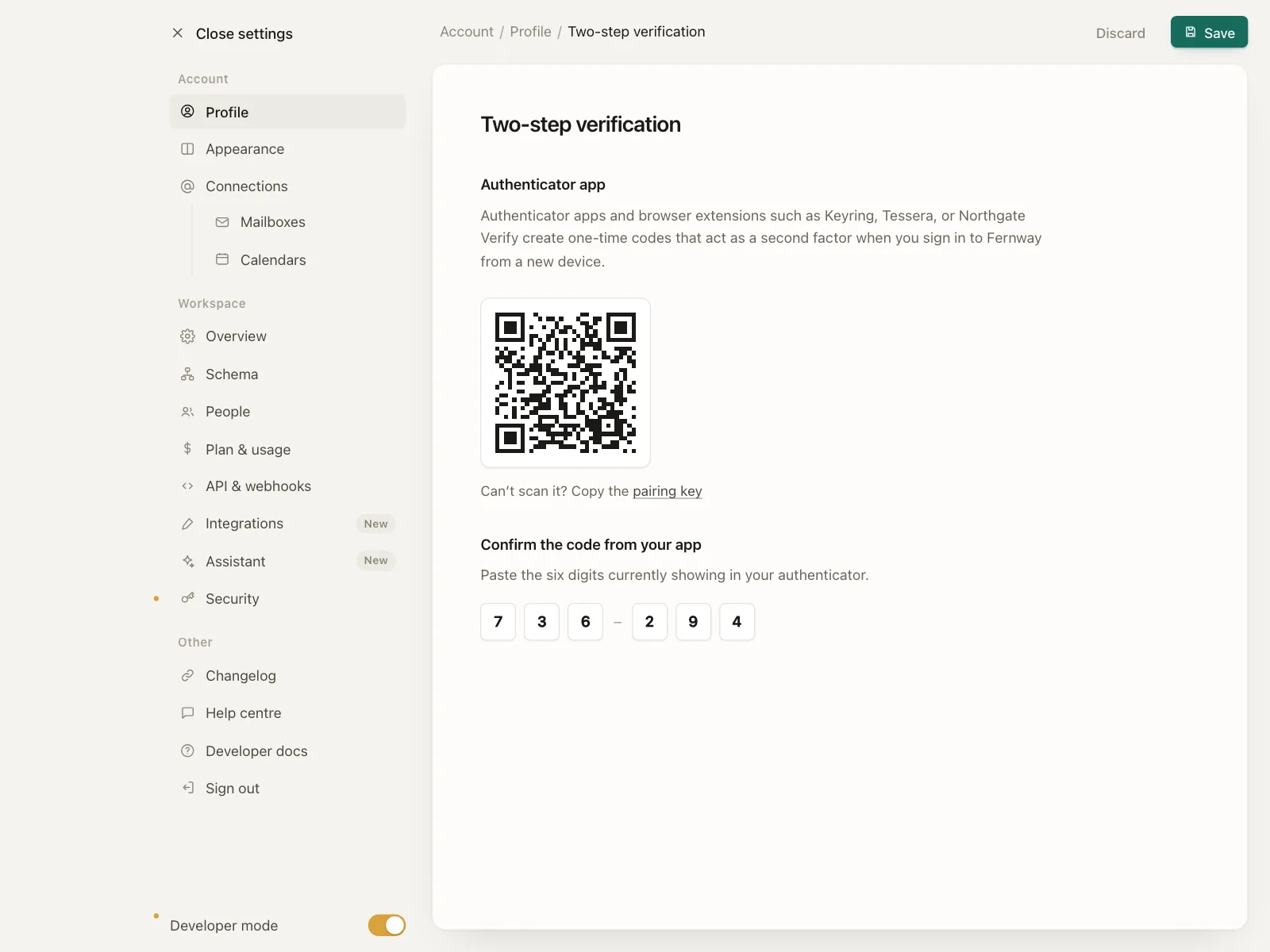Open the Developer docs link
Screen dimensions: 1270x952
287,750
